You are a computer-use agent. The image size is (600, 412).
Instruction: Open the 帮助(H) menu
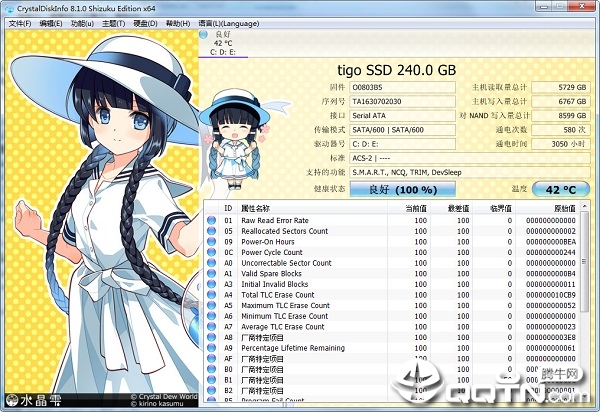coord(178,24)
